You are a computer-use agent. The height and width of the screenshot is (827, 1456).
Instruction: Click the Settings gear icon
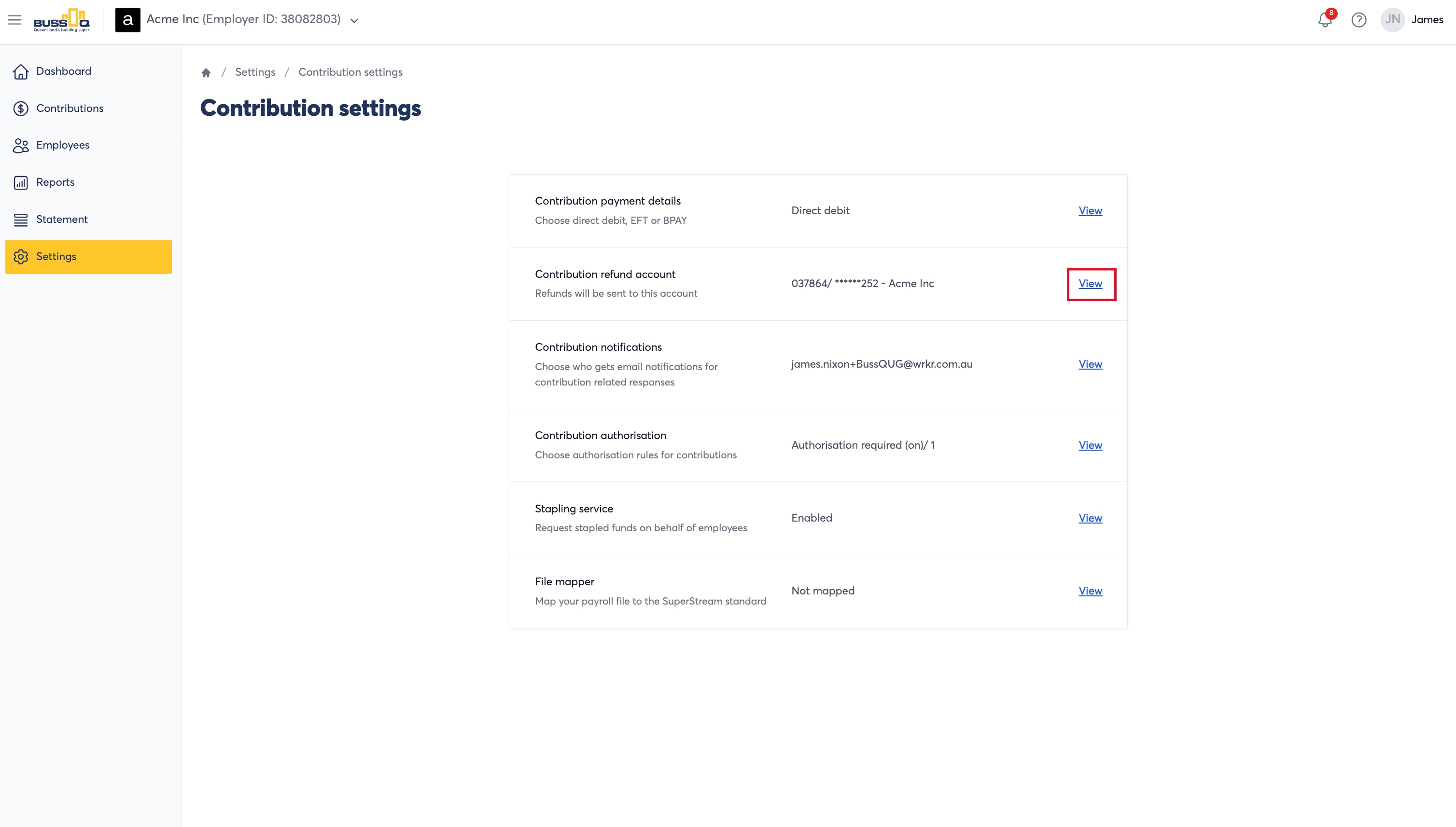click(21, 257)
